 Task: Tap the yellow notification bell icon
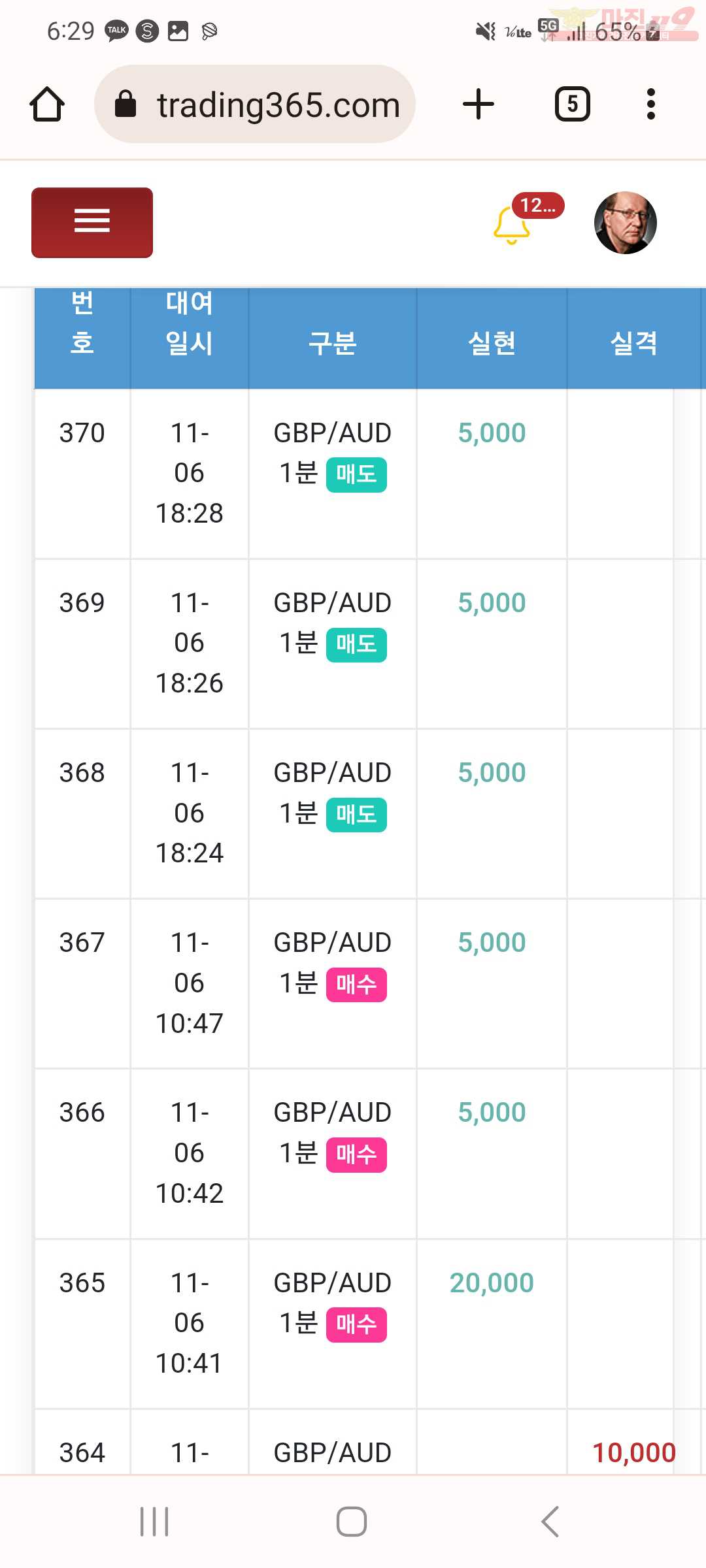pyautogui.click(x=511, y=225)
